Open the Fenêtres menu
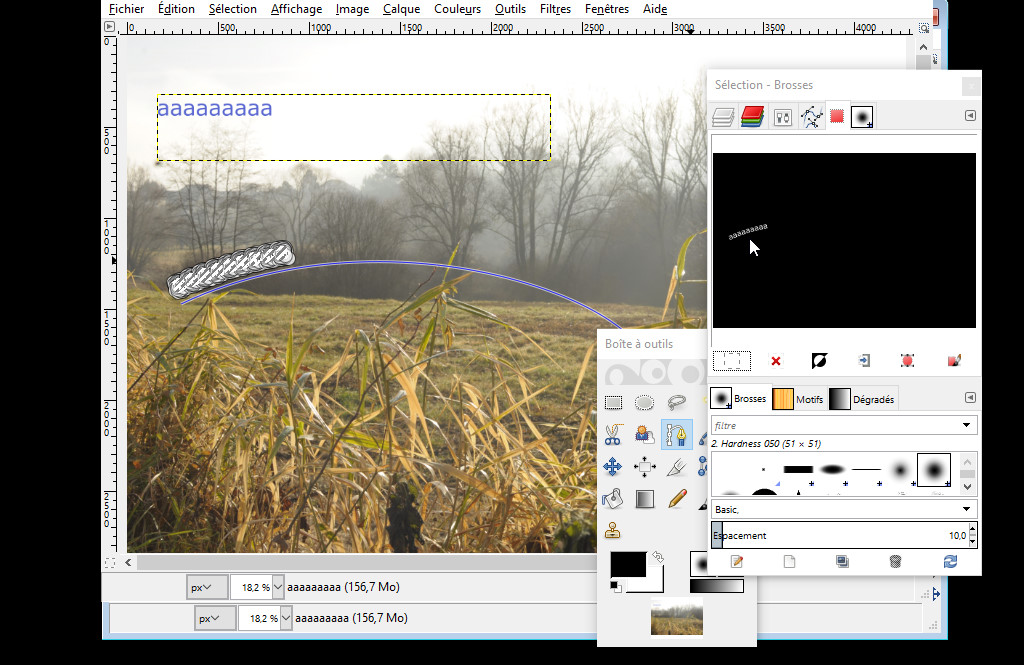Image resolution: width=1024 pixels, height=665 pixels. (607, 8)
